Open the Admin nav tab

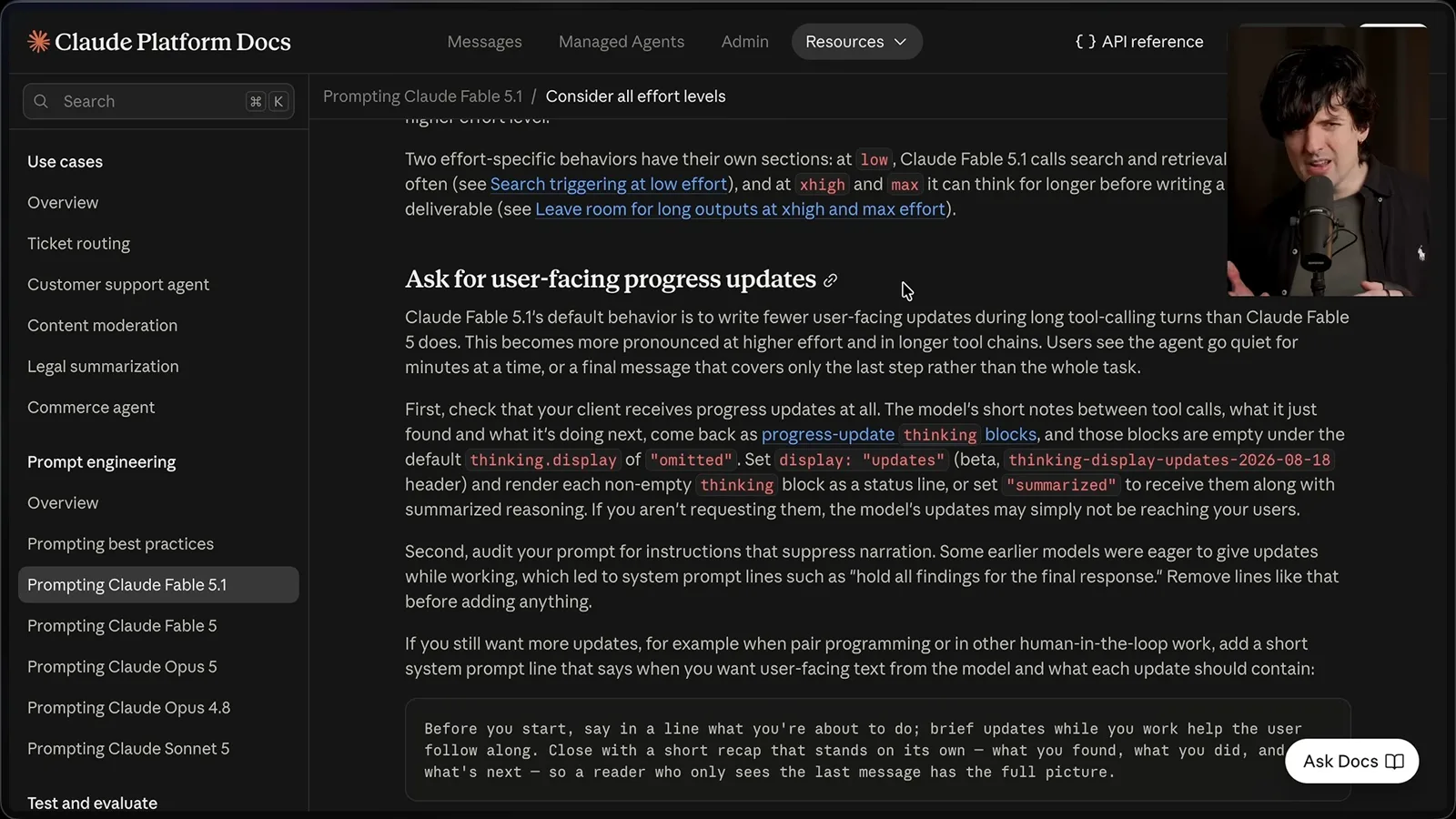[x=745, y=42]
